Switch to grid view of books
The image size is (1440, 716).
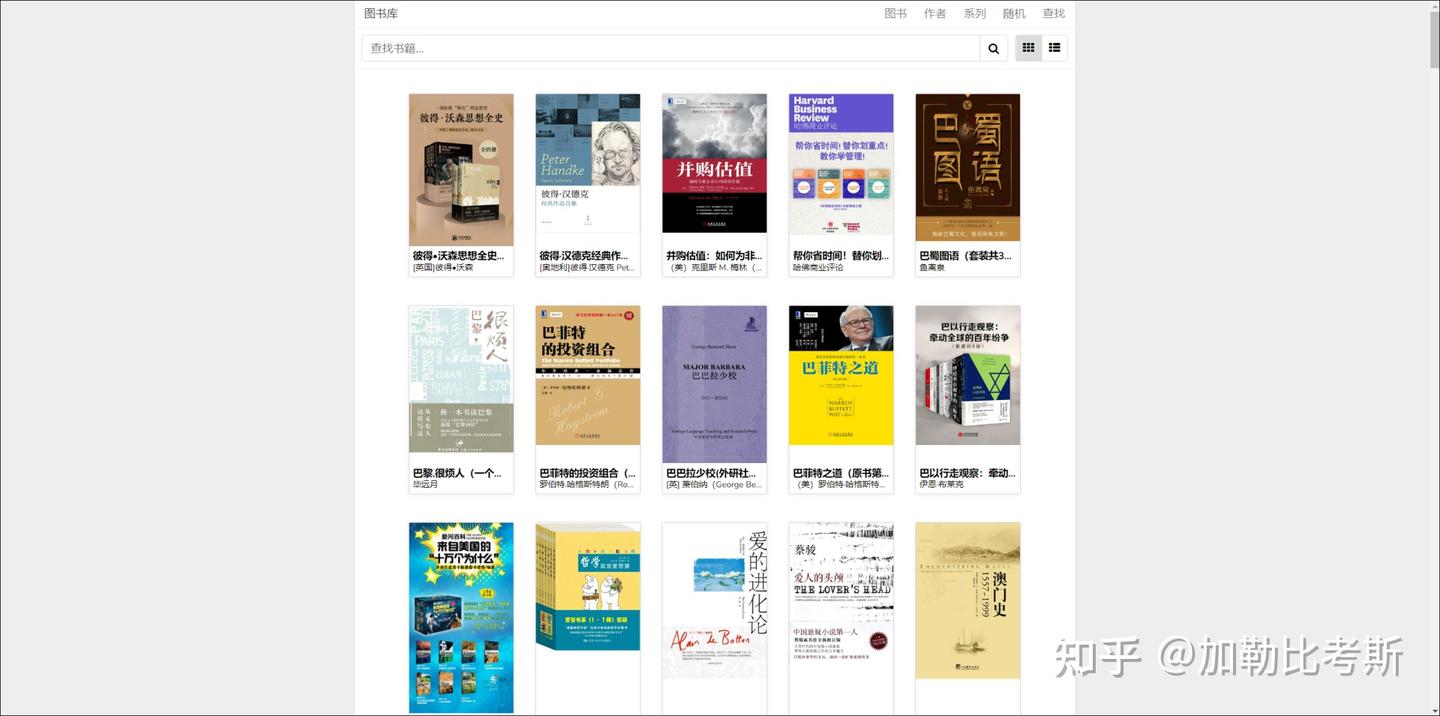tap(1027, 47)
